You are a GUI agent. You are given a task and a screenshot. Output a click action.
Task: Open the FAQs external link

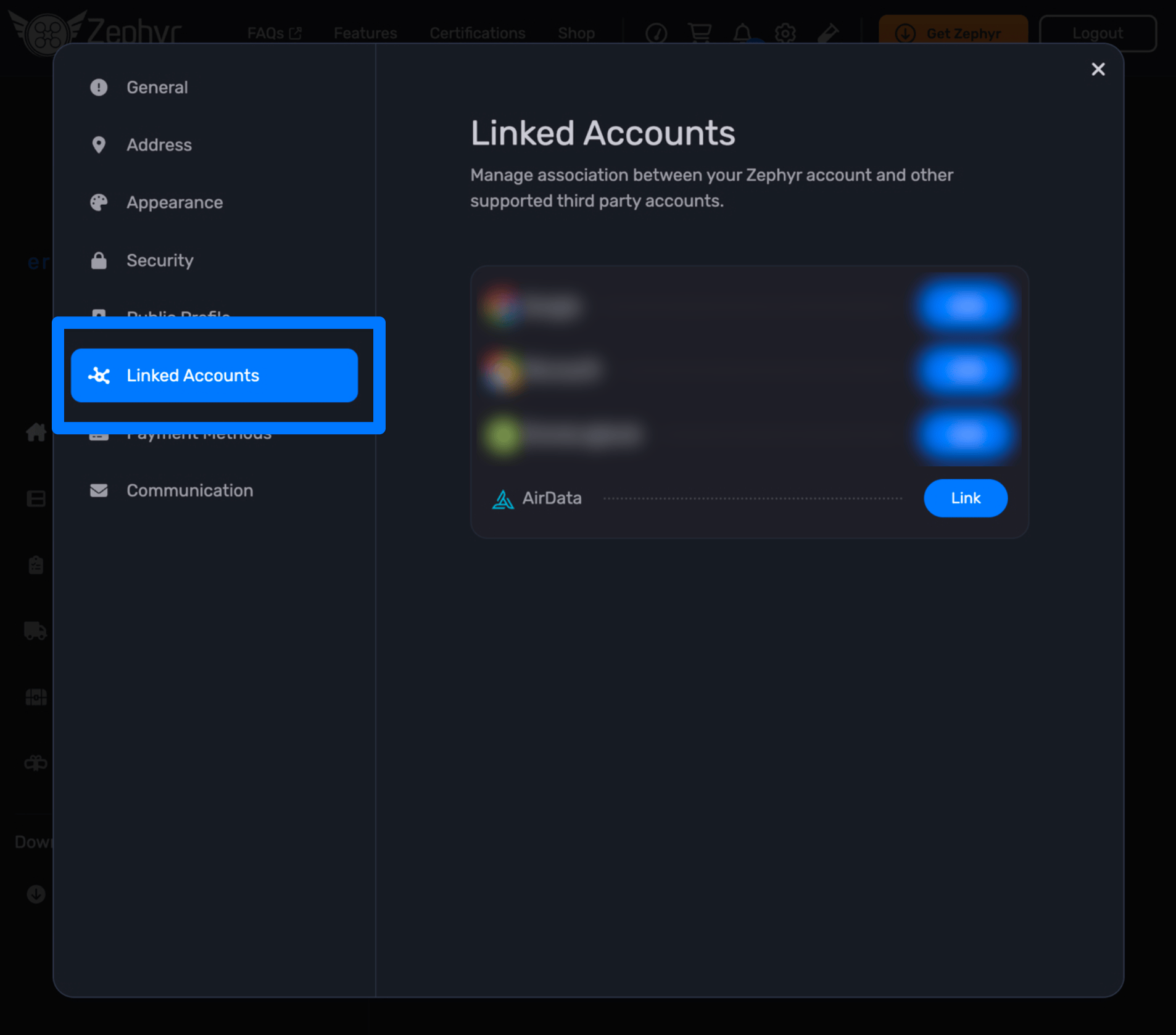(274, 33)
